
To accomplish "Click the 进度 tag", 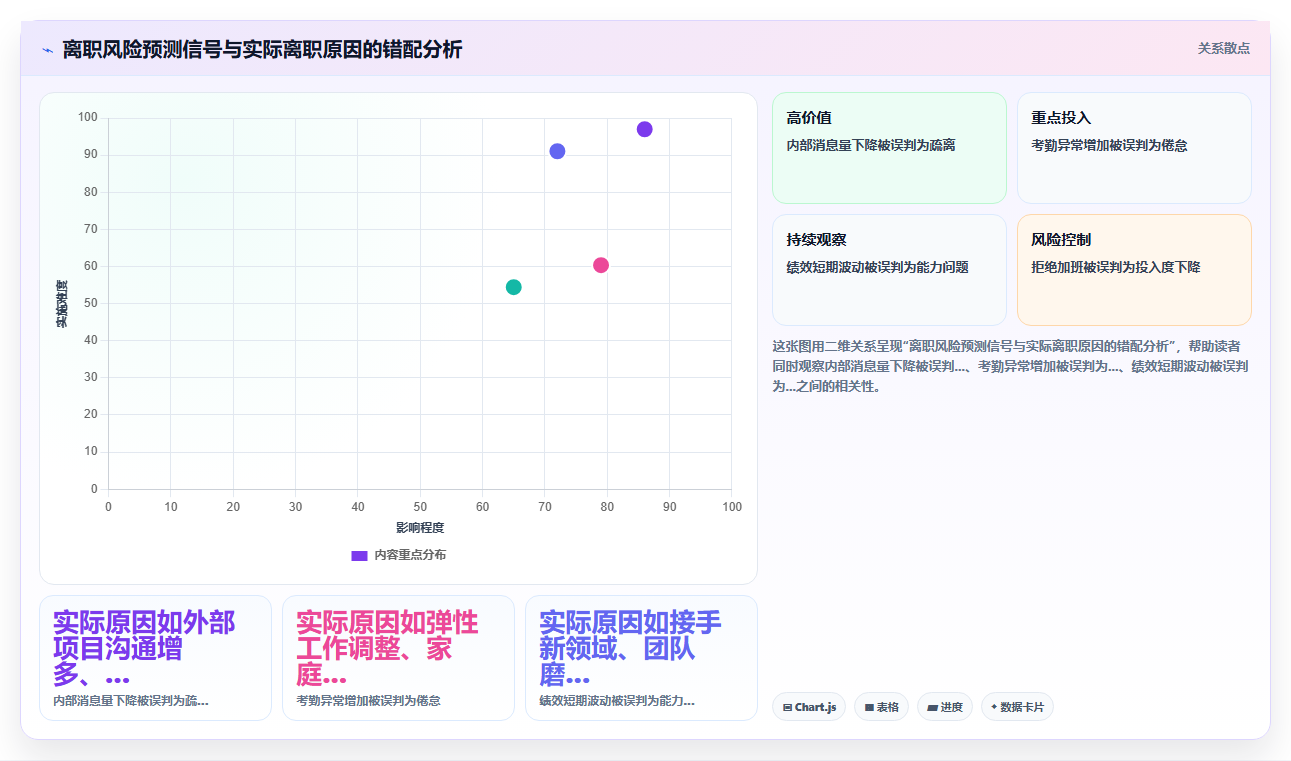I will coord(945,707).
